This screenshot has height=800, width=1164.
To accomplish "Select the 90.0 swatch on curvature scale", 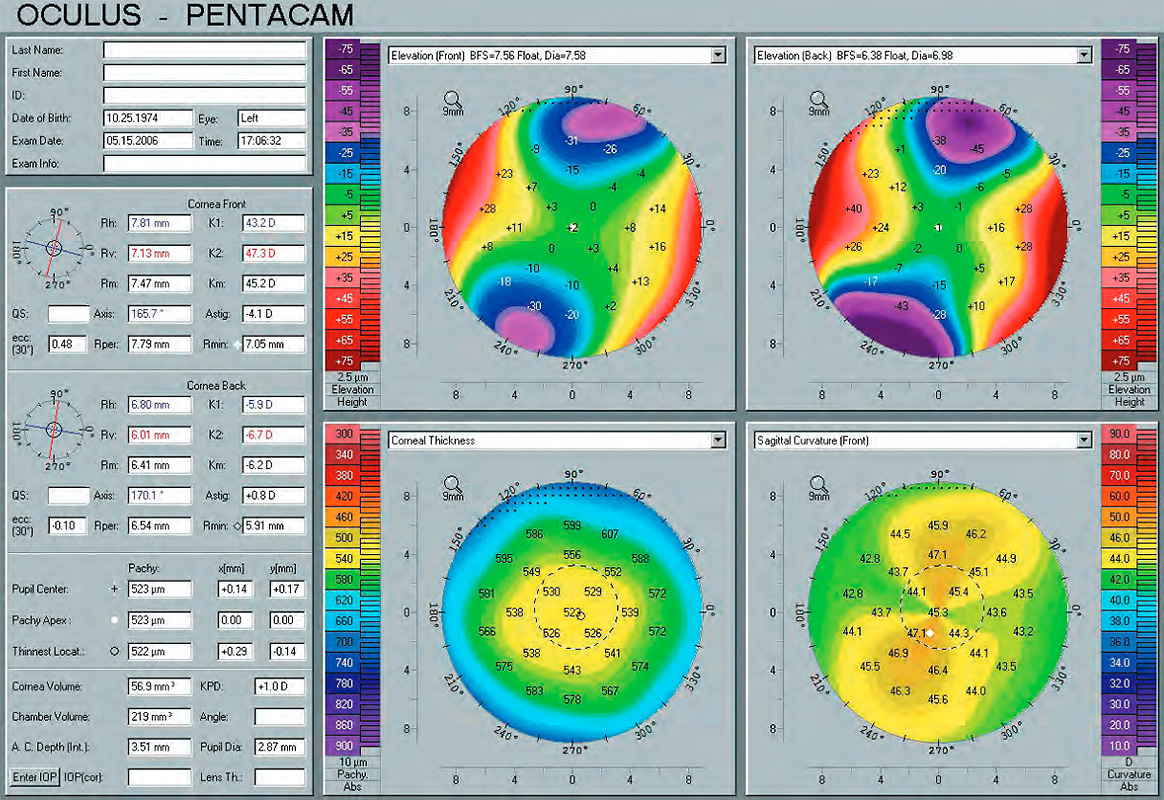I will point(1118,434).
